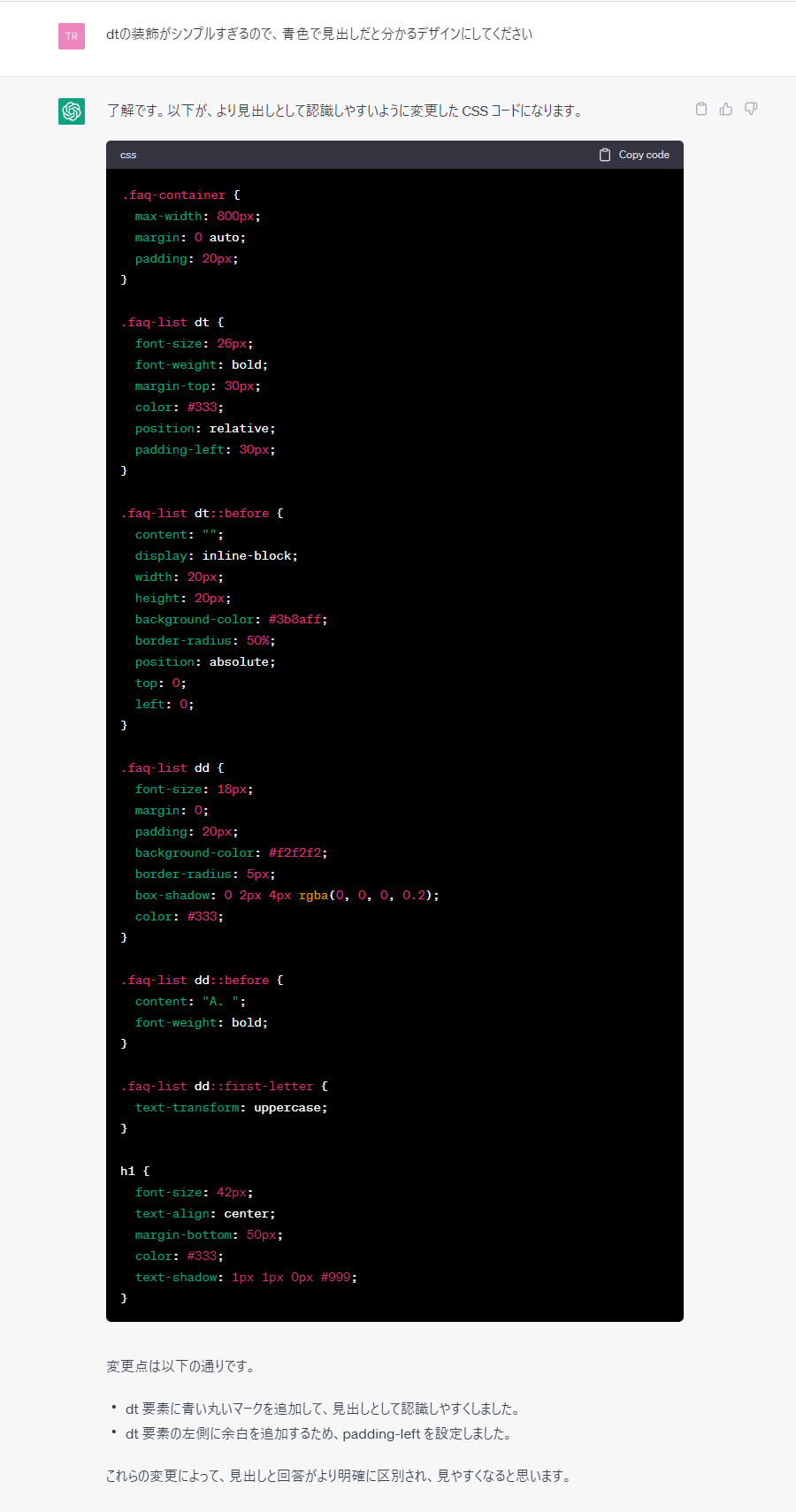Viewport: 796px width, 1512px height.
Task: Click text-shadow #999 declaration
Action: (246, 1277)
